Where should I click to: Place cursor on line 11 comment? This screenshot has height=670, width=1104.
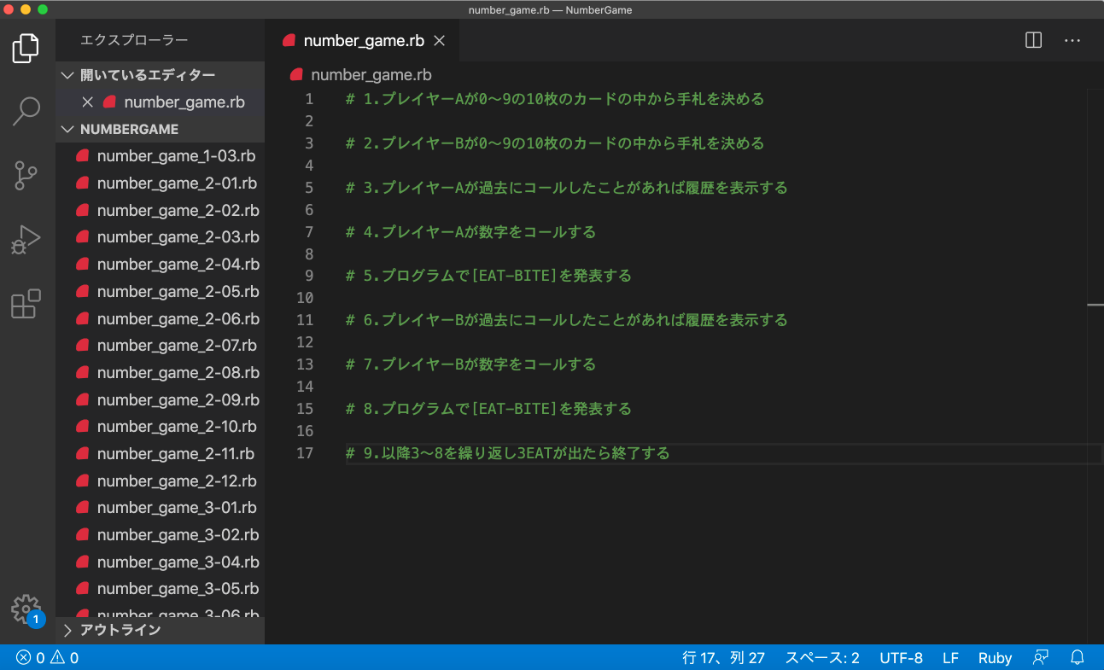coord(566,320)
